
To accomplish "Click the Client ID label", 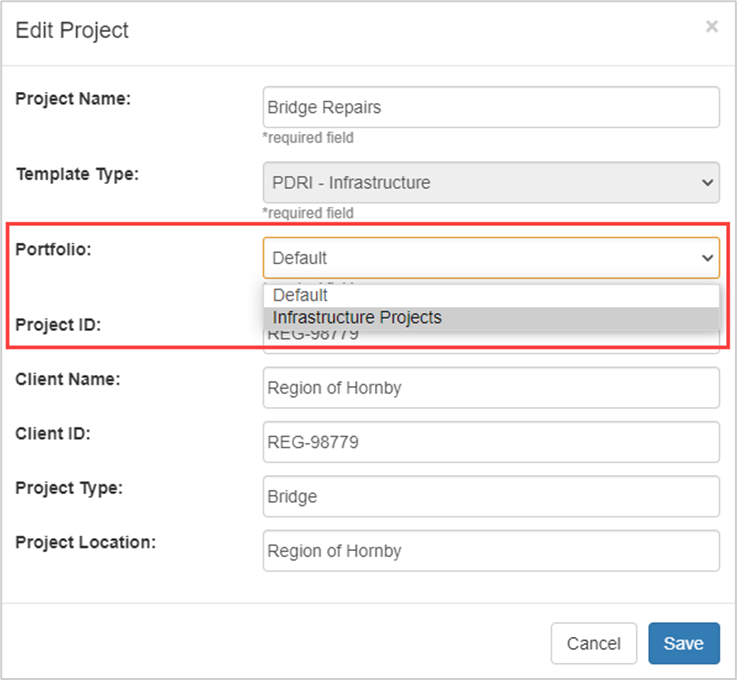I will point(53,433).
